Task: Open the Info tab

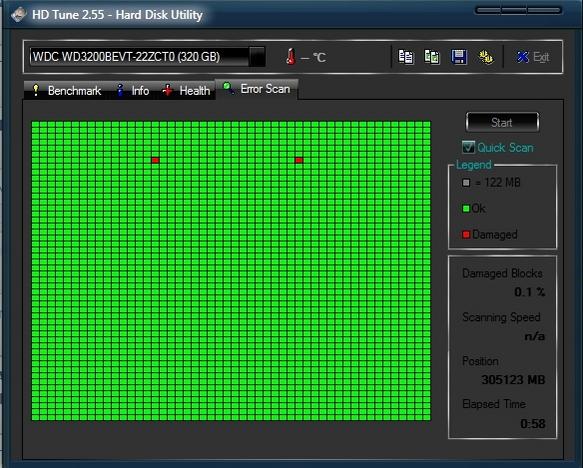Action: pyautogui.click(x=133, y=91)
